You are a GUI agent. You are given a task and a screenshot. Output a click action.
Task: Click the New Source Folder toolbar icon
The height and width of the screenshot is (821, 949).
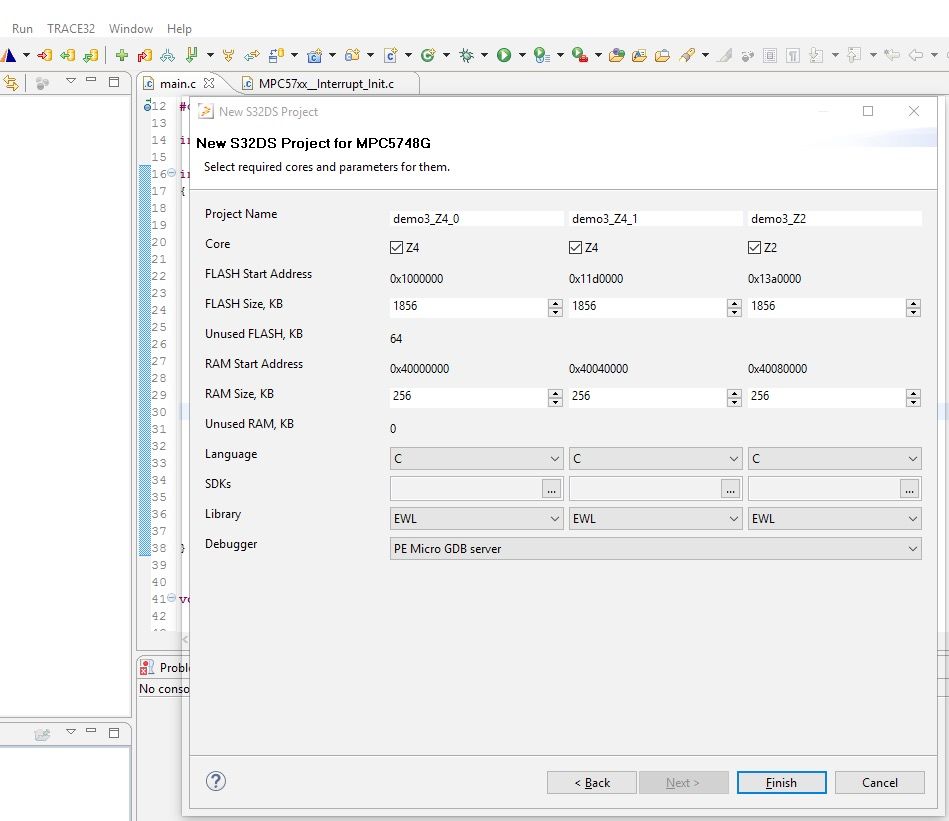pos(352,56)
